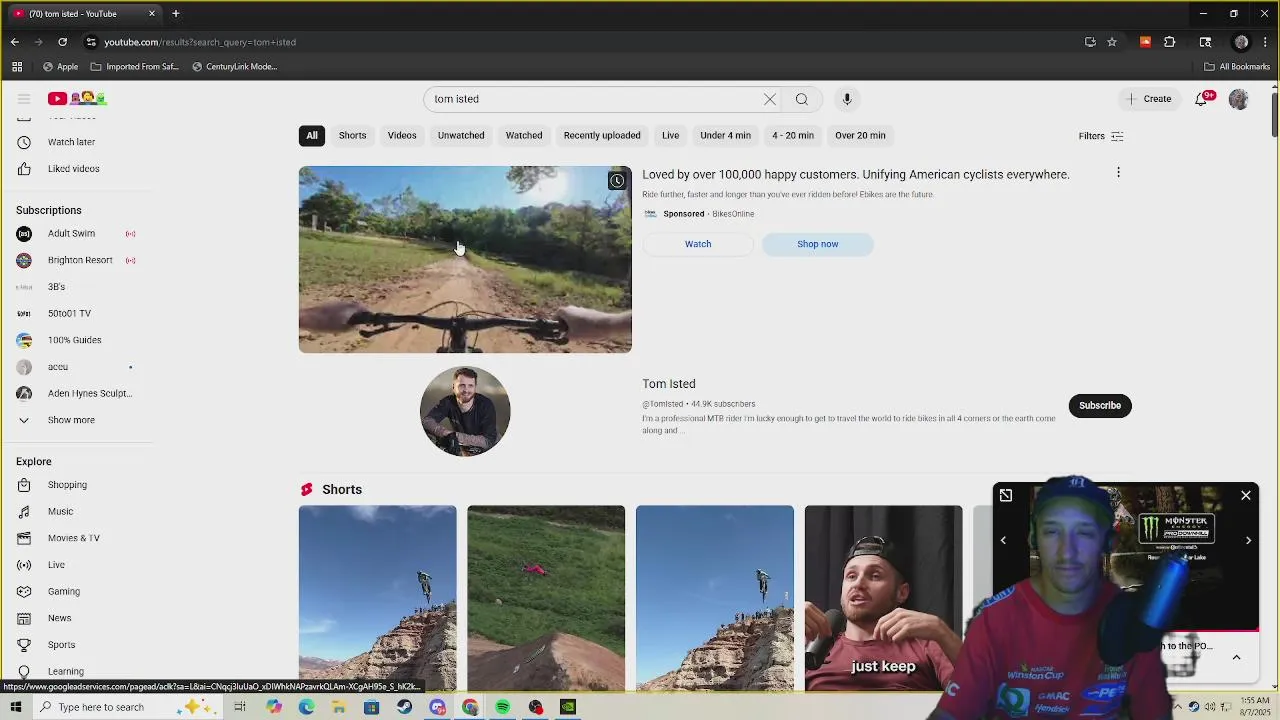
Task: Filter by Recently uploaded
Action: pos(602,136)
